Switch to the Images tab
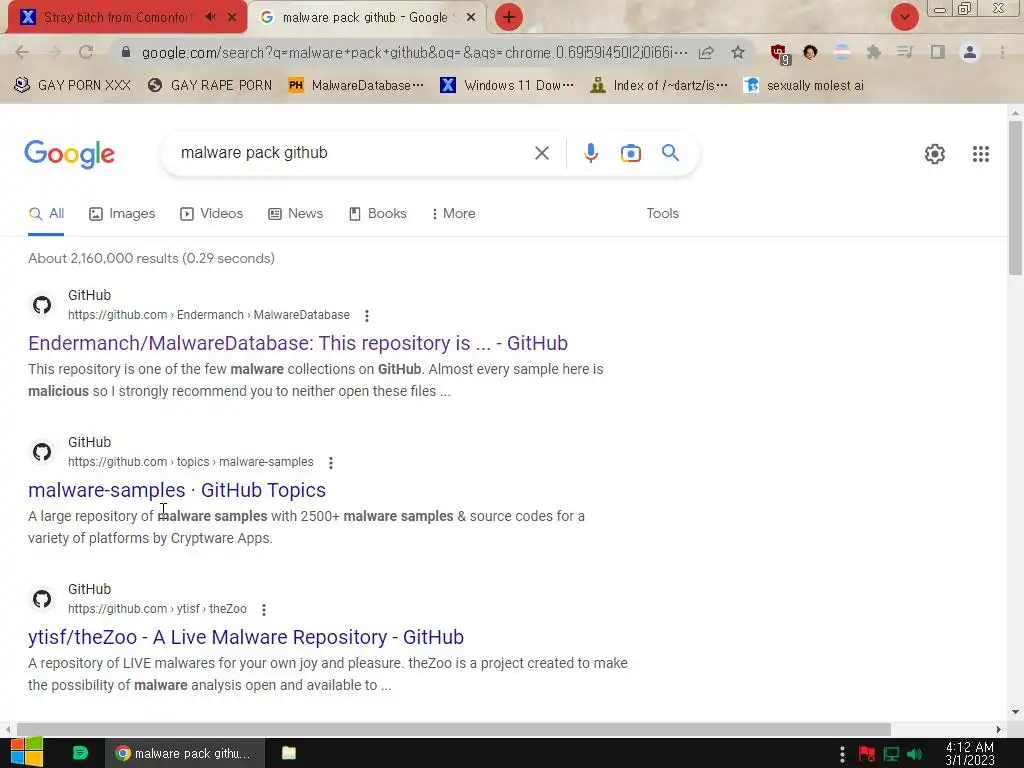 122,214
